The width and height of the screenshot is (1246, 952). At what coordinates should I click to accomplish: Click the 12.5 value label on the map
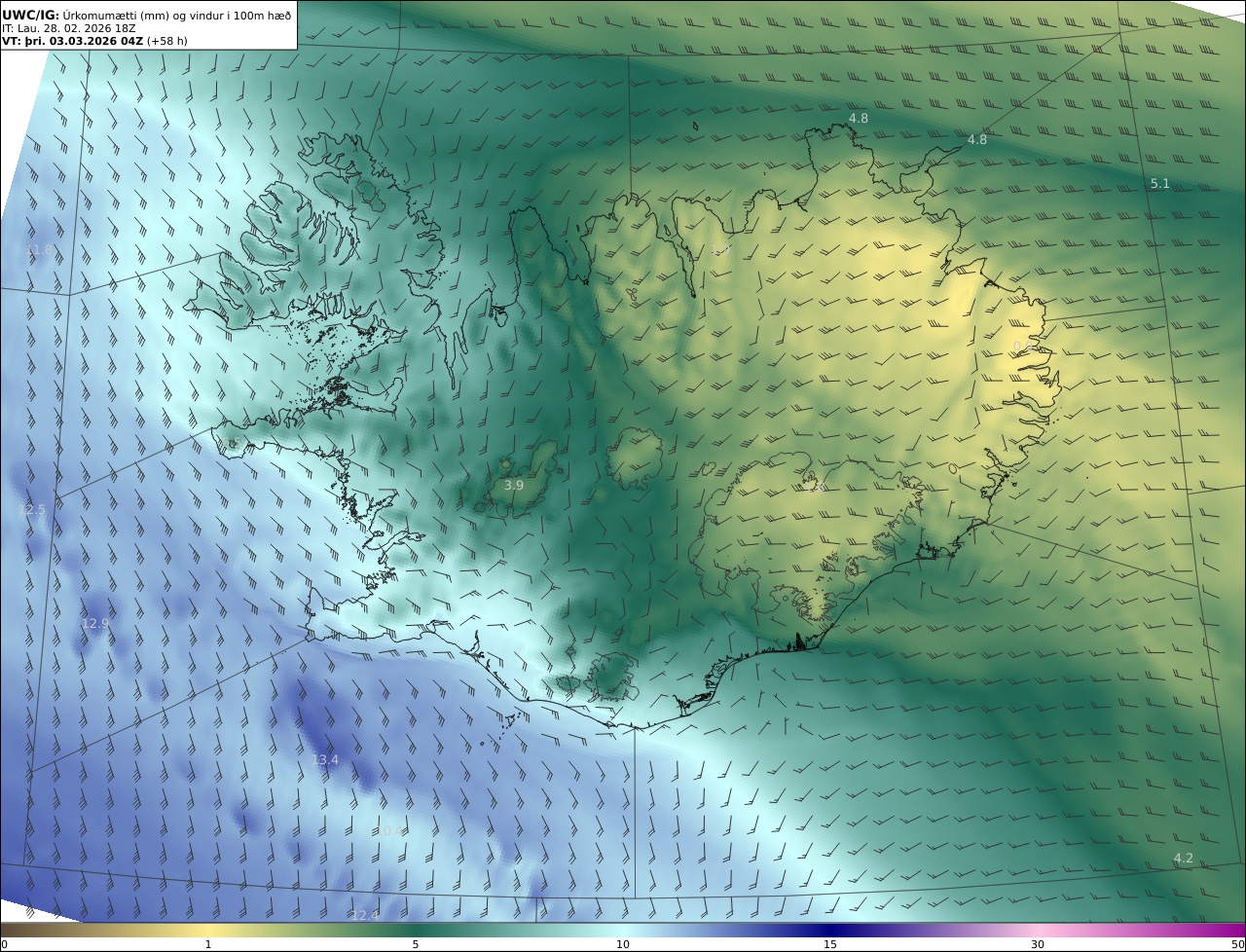(32, 509)
